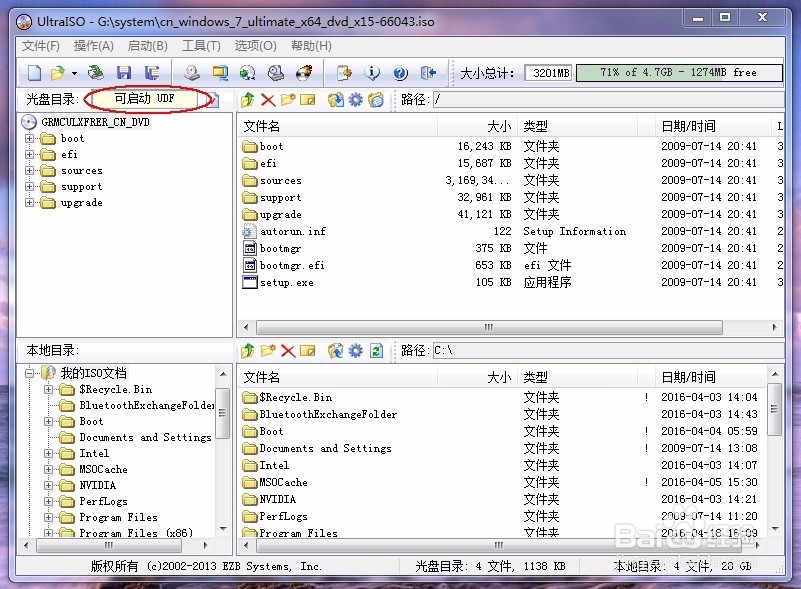Click the Make CD/DVD image icon
The width and height of the screenshot is (801, 589).
click(192, 73)
